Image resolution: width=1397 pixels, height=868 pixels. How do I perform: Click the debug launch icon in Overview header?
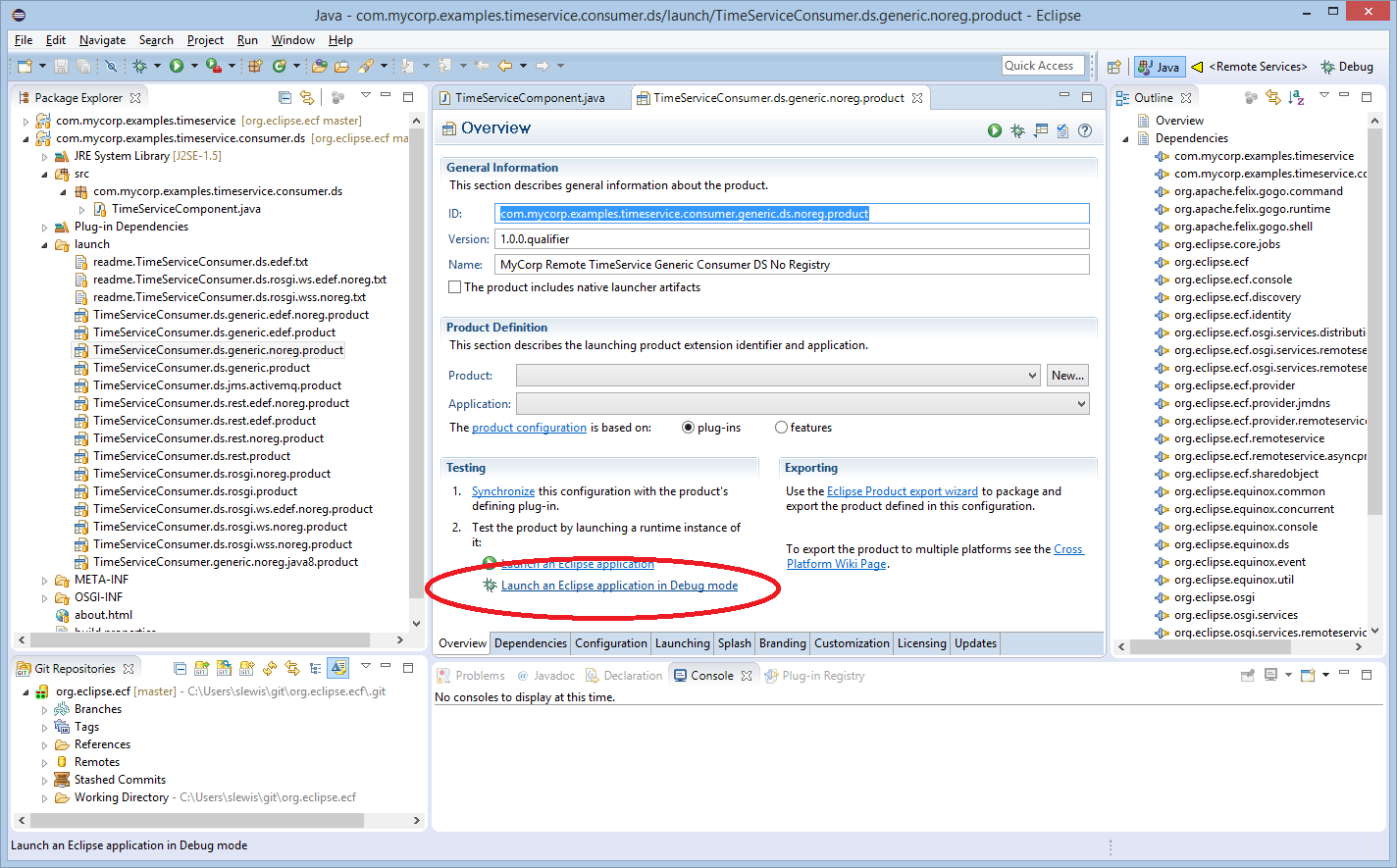1017,130
